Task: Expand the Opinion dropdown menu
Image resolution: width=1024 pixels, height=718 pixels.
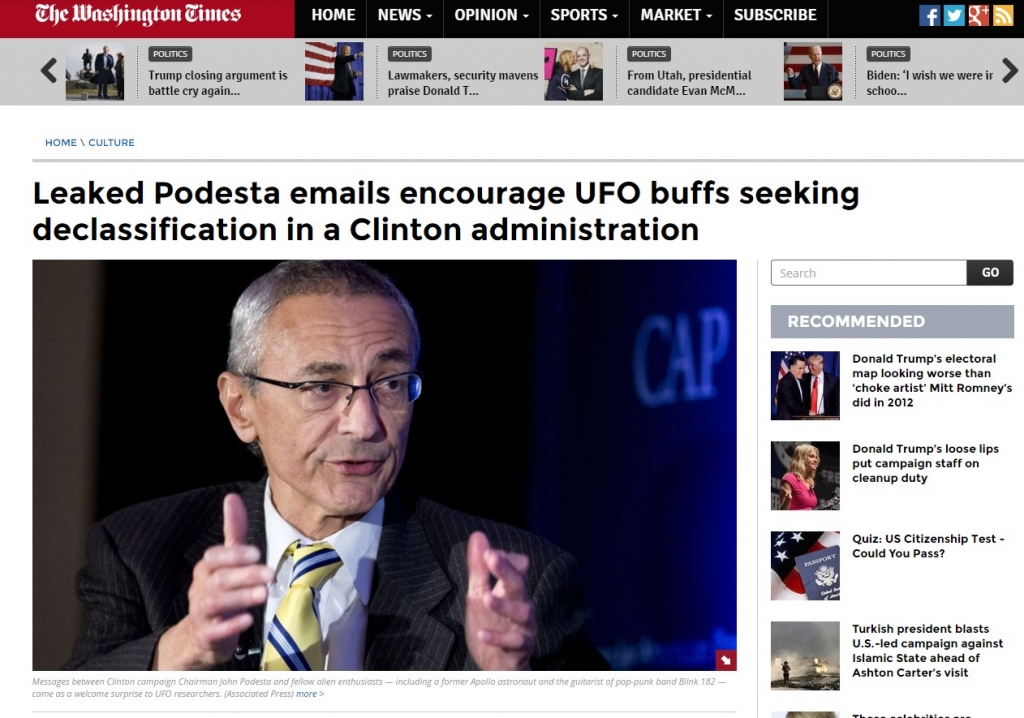Action: (491, 15)
